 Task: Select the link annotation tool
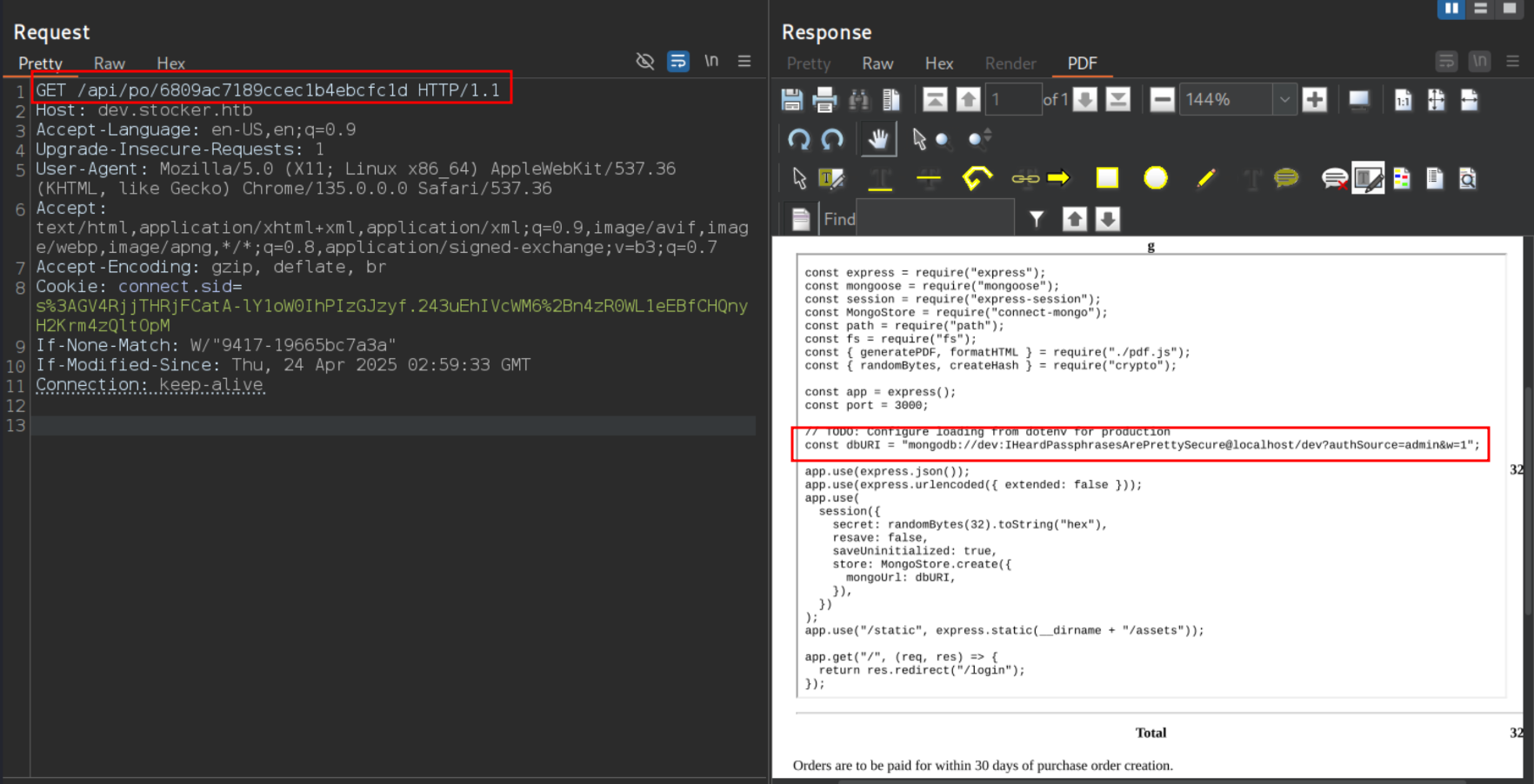(x=1026, y=178)
